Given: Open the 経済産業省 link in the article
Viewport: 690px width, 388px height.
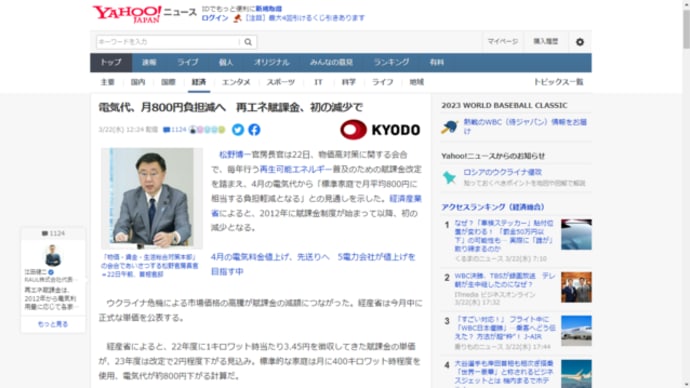Looking at the screenshot, I should (x=406, y=199).
